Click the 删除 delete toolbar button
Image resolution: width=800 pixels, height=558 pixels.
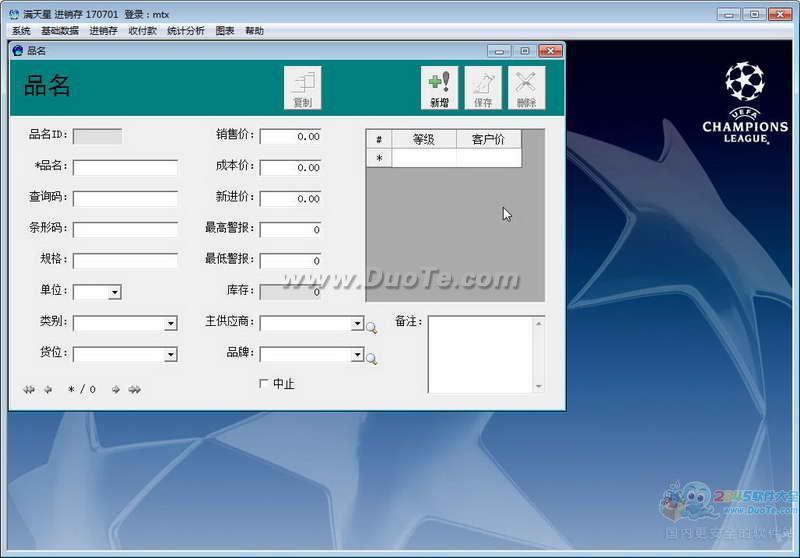[x=527, y=88]
